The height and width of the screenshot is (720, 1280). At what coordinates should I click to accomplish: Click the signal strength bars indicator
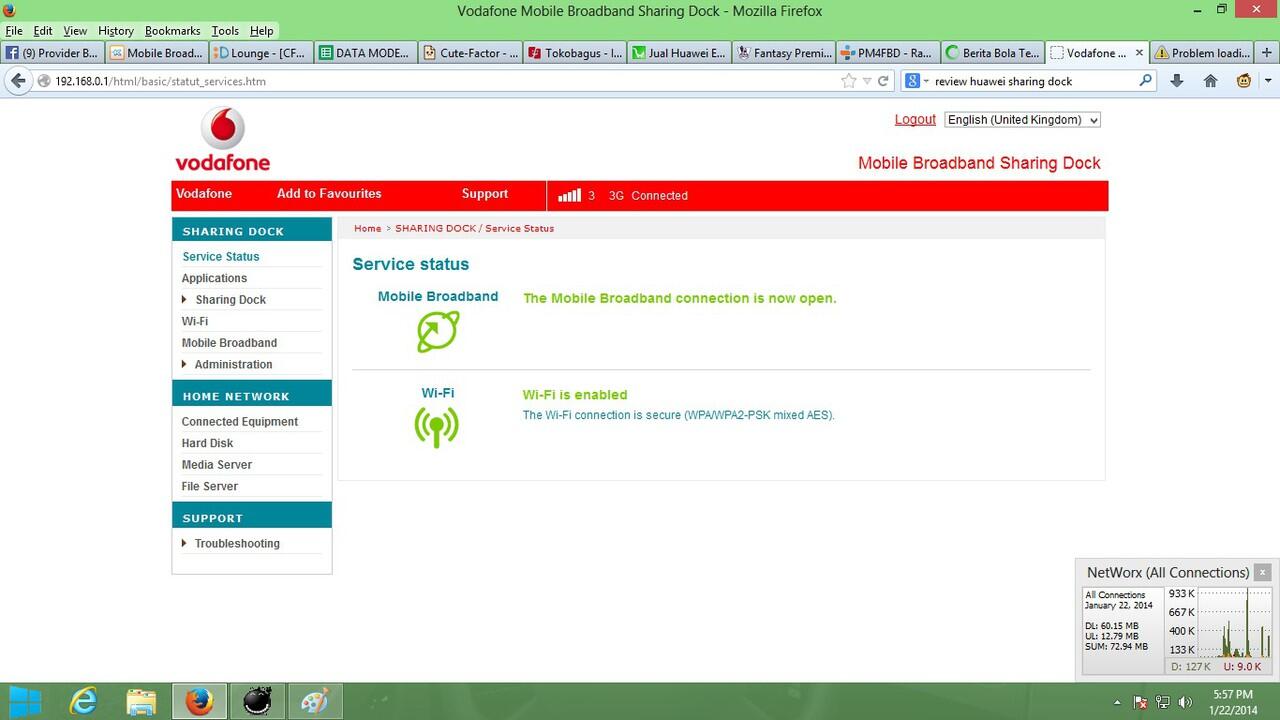(x=569, y=195)
